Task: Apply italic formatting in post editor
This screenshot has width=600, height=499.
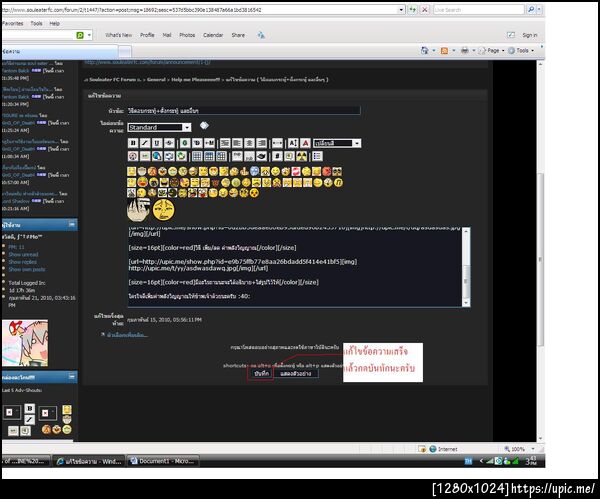Action: point(145,143)
